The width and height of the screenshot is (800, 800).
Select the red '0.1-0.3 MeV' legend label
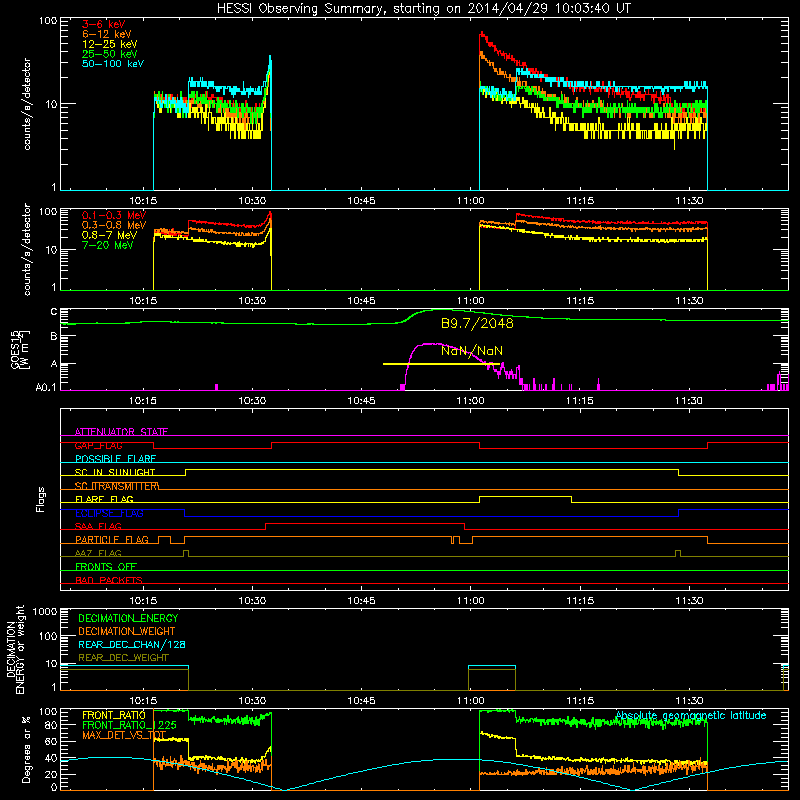click(x=114, y=215)
